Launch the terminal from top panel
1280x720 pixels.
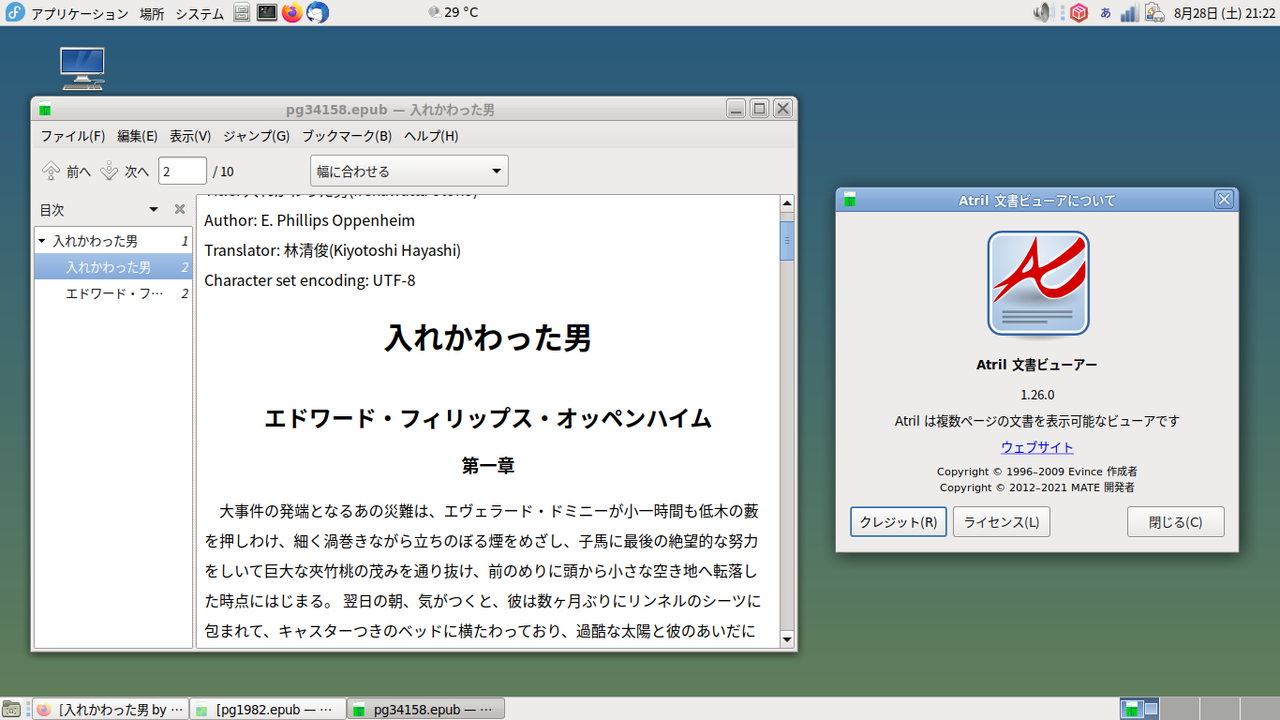(x=267, y=13)
